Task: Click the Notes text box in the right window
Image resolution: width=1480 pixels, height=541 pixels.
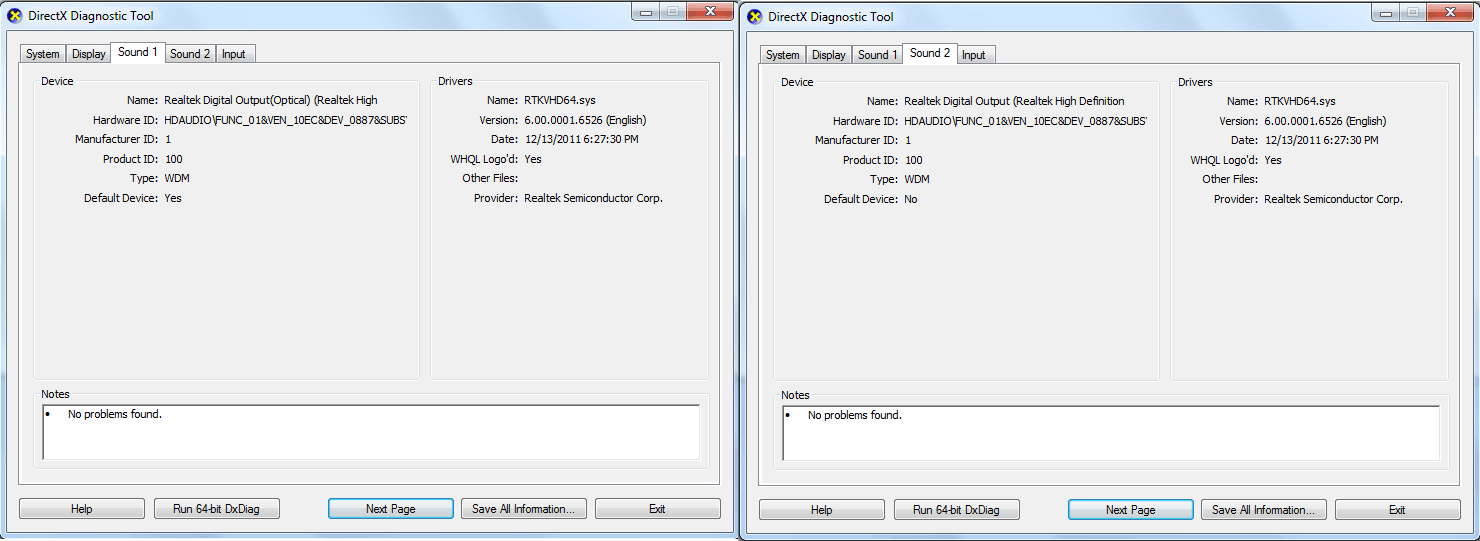Action: [1111, 433]
